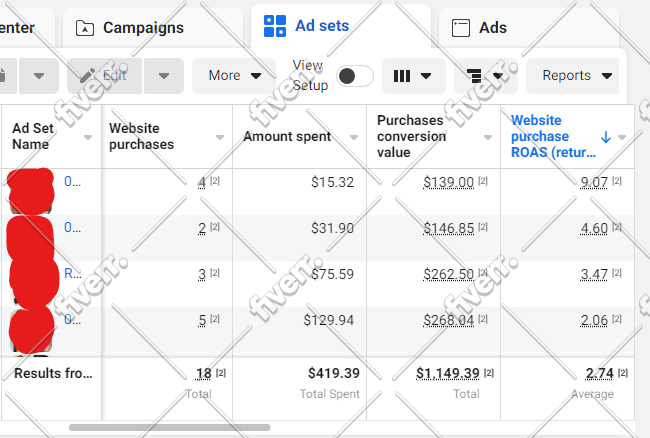The width and height of the screenshot is (650, 438).
Task: Click the breakdown rows icon
Action: click(x=474, y=76)
